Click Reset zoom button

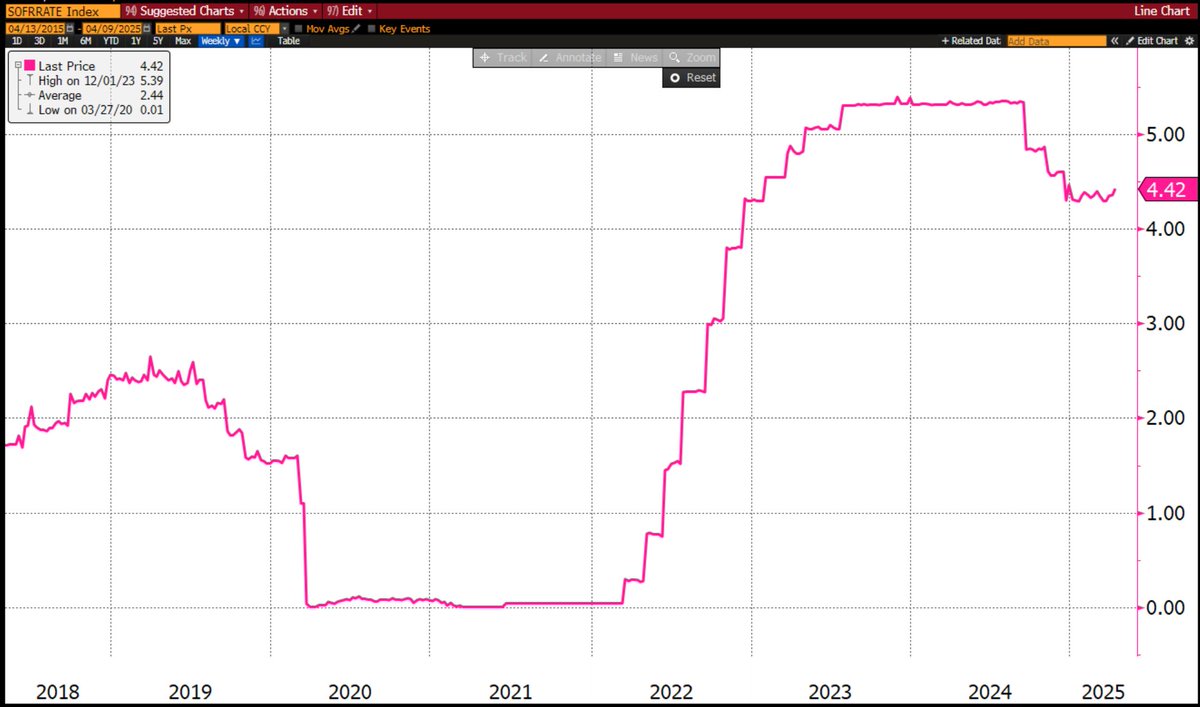[x=692, y=77]
